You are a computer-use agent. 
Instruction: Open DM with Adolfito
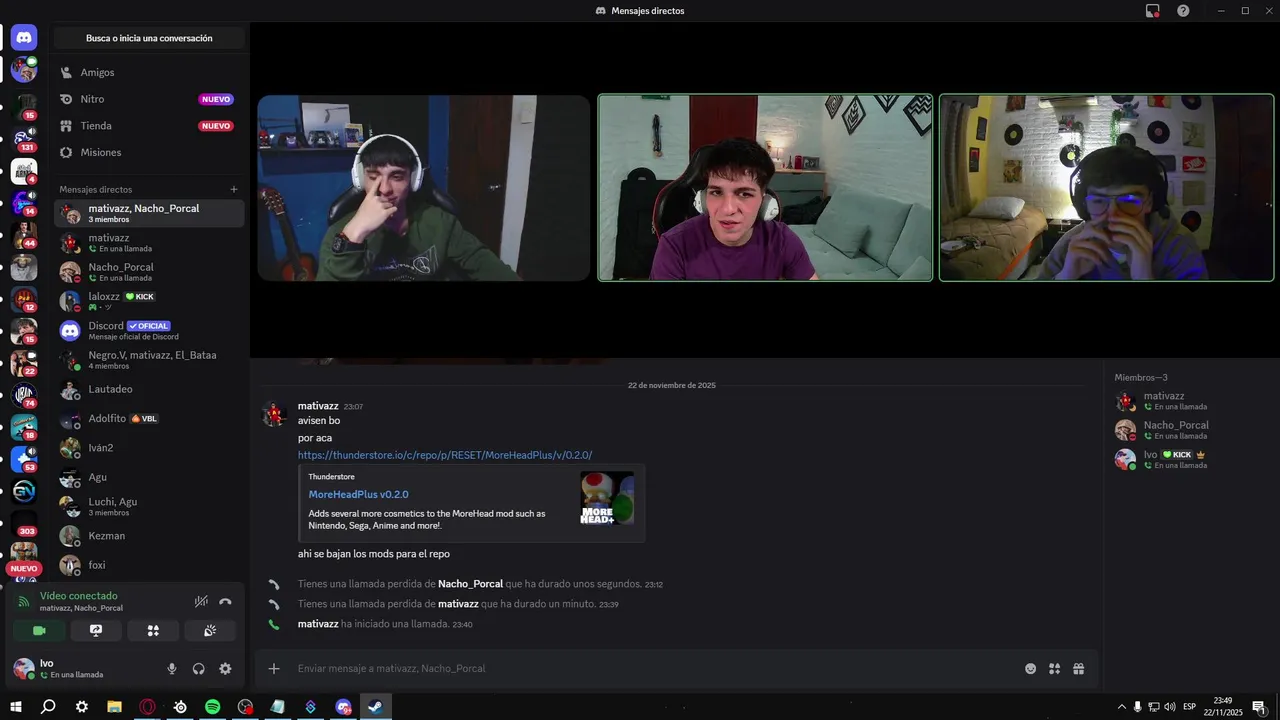pyautogui.click(x=149, y=418)
